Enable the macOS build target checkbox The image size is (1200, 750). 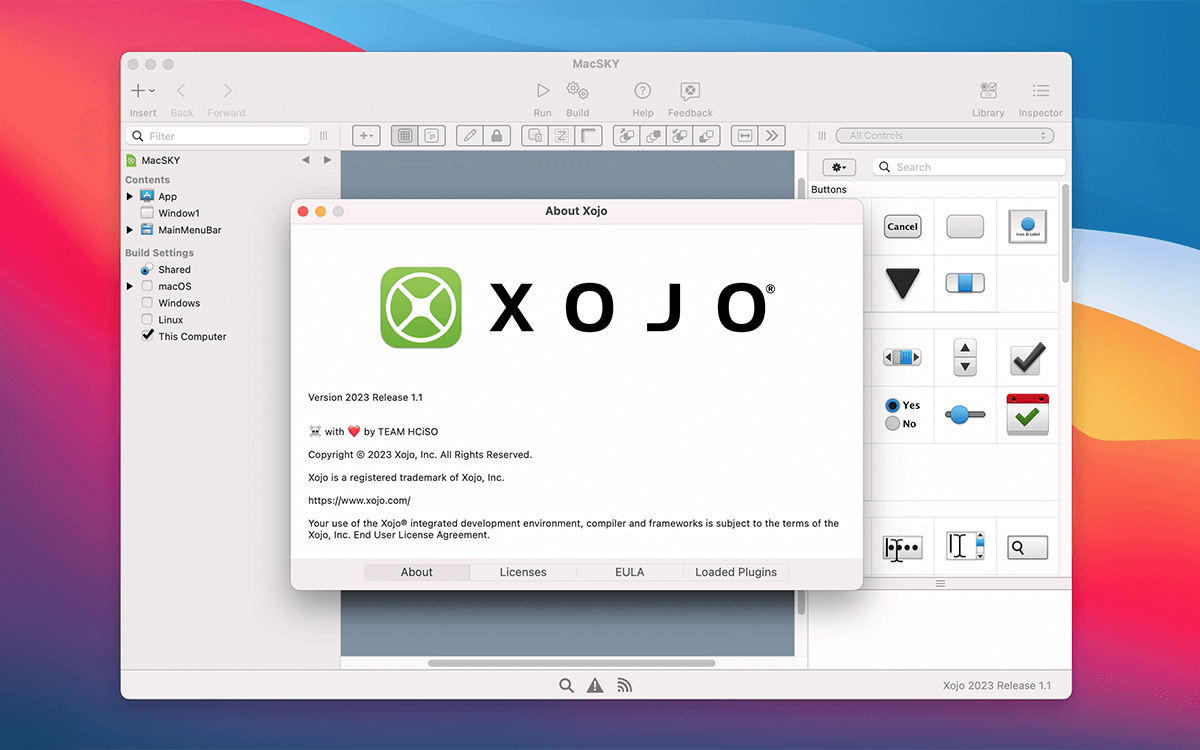tap(147, 286)
